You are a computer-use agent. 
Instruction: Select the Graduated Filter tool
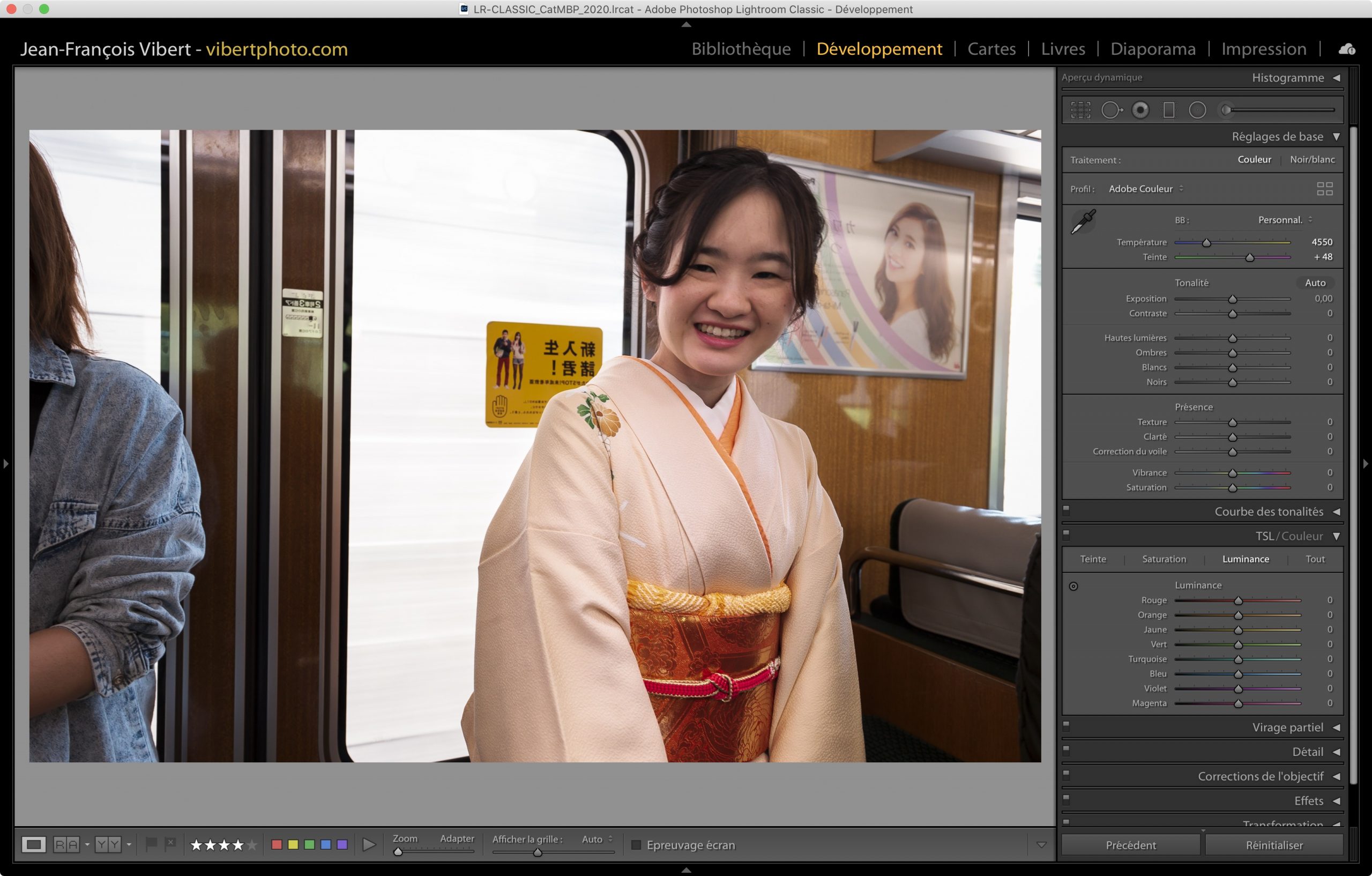(1168, 110)
